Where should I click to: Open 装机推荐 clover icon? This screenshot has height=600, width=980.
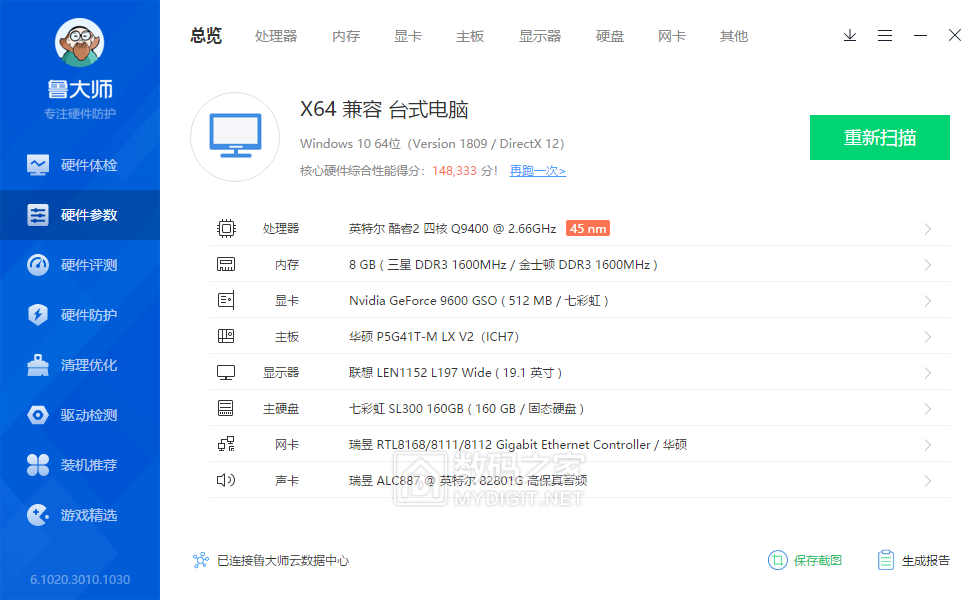38,465
